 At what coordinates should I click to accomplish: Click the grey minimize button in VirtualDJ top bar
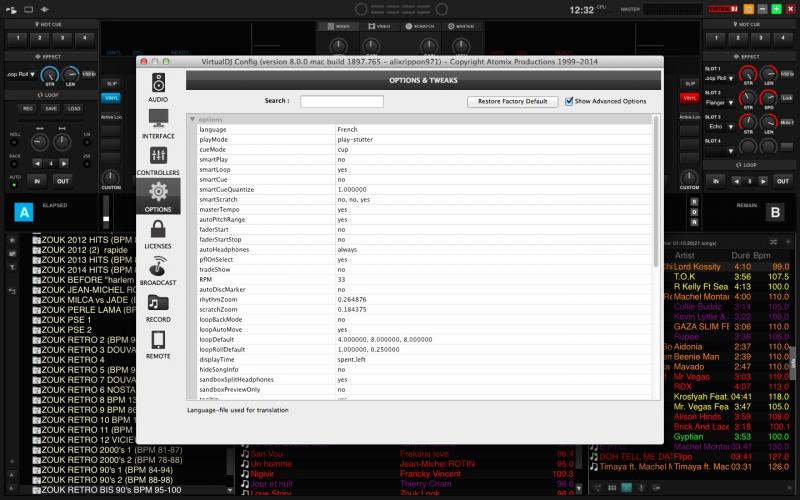coord(762,9)
